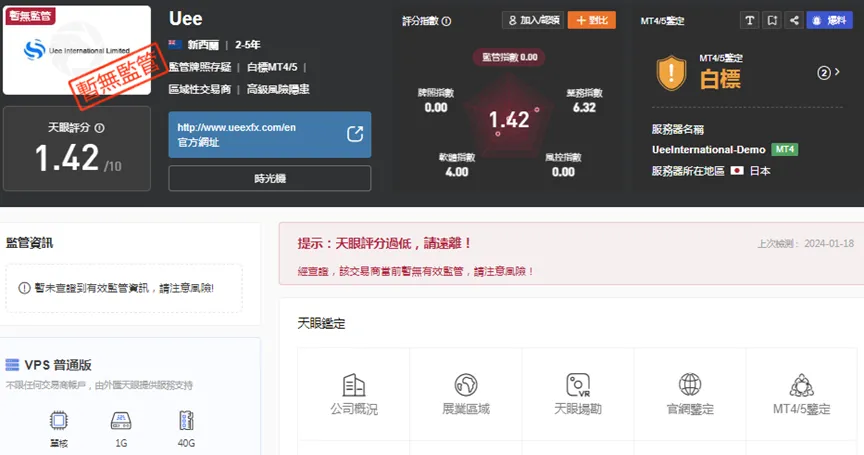Click the 軟體指數 4.00 value
Image resolution: width=864 pixels, height=455 pixels.
(457, 172)
